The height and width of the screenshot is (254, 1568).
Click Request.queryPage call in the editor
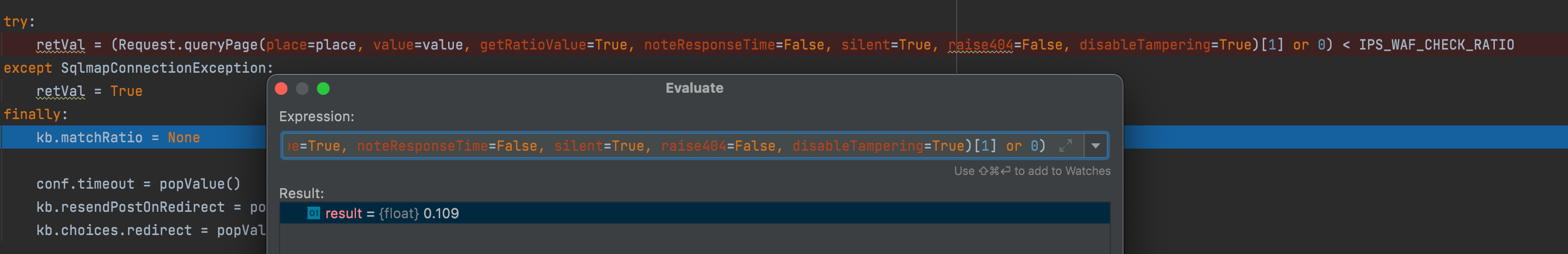click(188, 45)
